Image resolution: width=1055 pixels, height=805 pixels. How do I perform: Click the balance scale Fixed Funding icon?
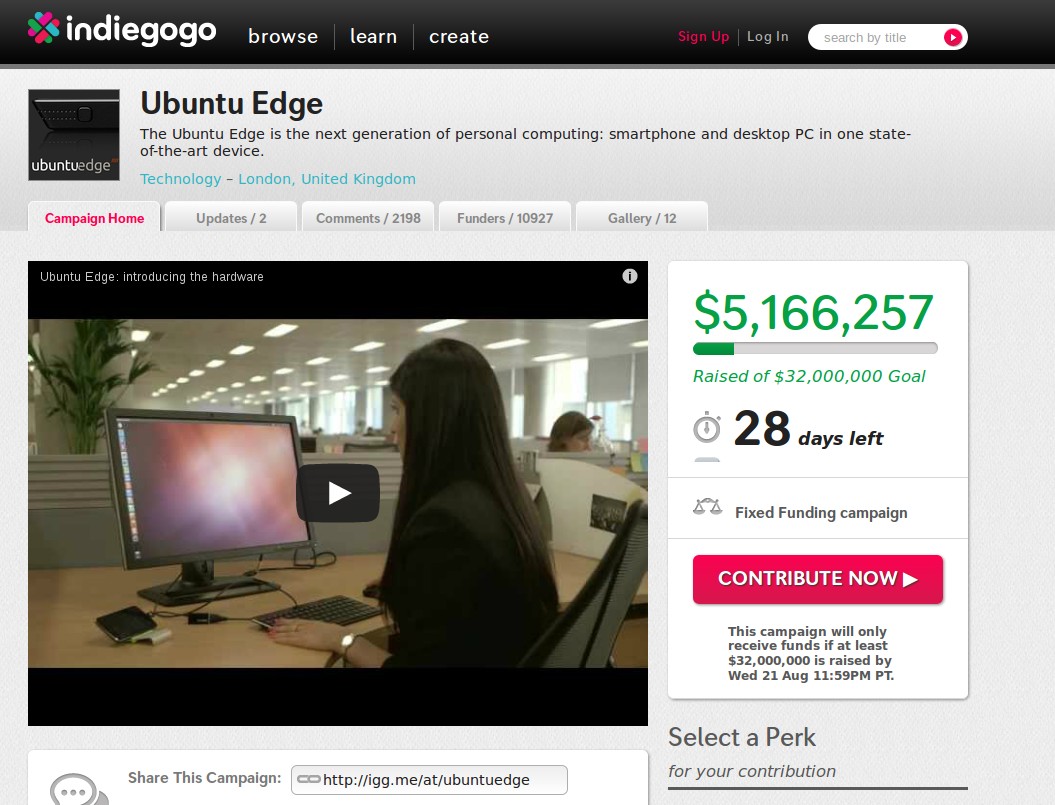707,507
